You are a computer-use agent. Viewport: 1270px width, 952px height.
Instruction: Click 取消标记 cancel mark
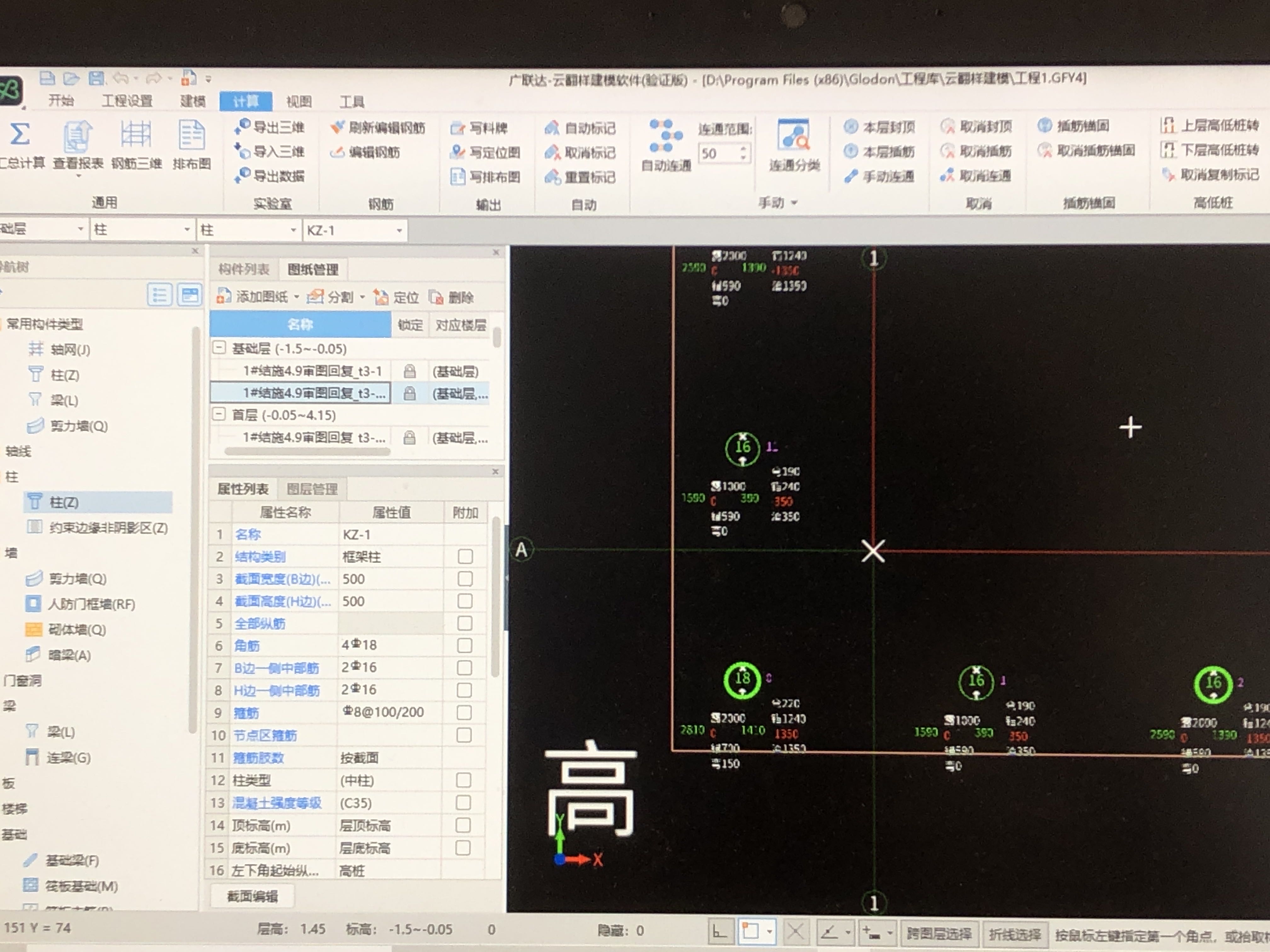[x=580, y=153]
